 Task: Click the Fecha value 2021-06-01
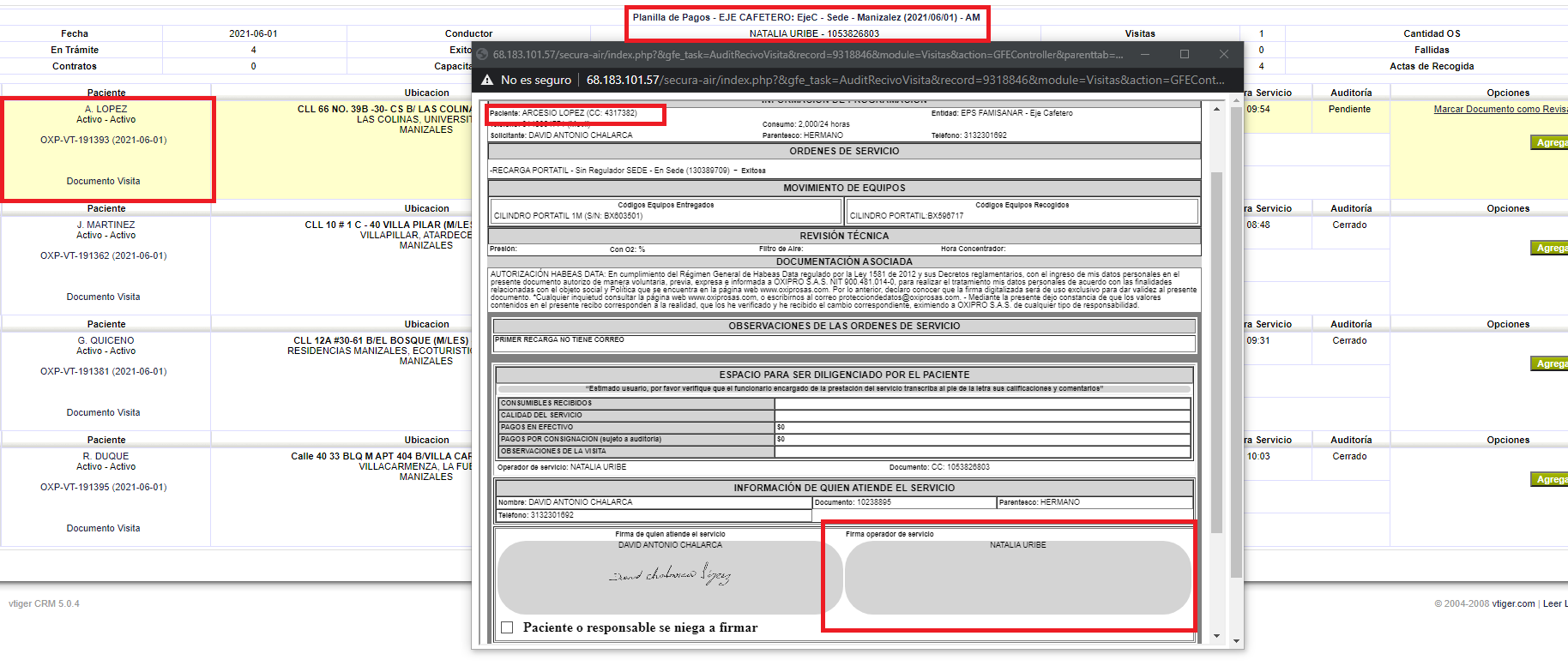coord(253,33)
